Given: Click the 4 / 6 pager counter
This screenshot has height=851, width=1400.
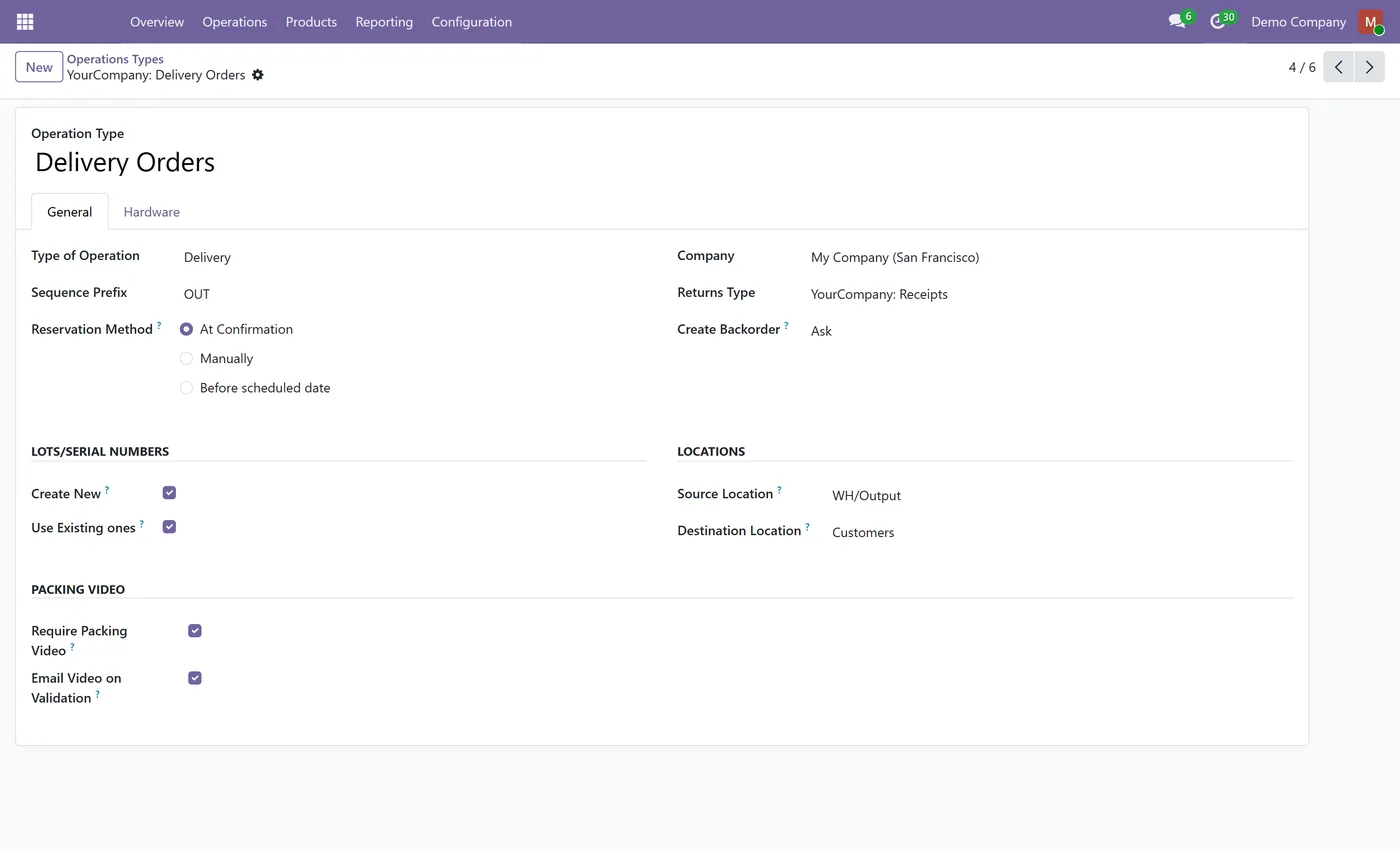Looking at the screenshot, I should (x=1302, y=67).
